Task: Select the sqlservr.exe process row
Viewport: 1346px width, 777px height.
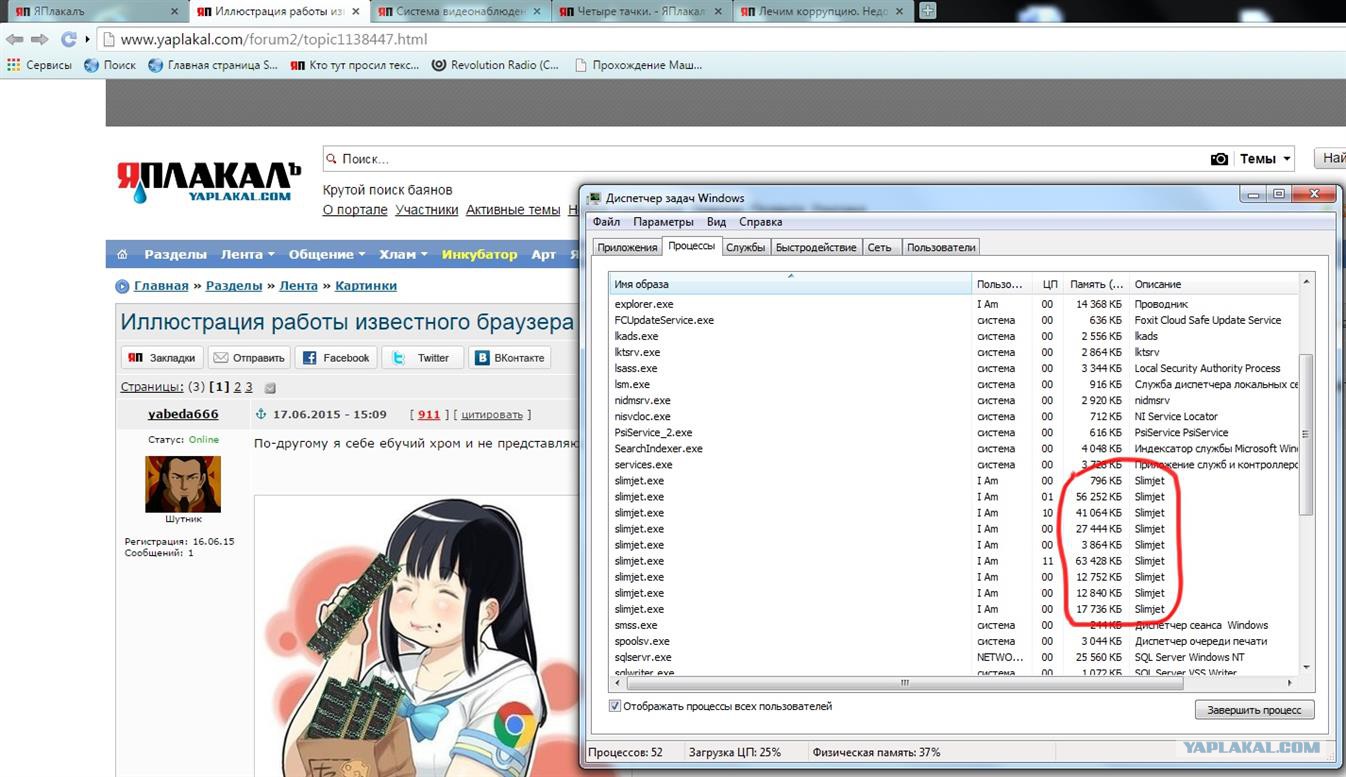Action: point(955,657)
